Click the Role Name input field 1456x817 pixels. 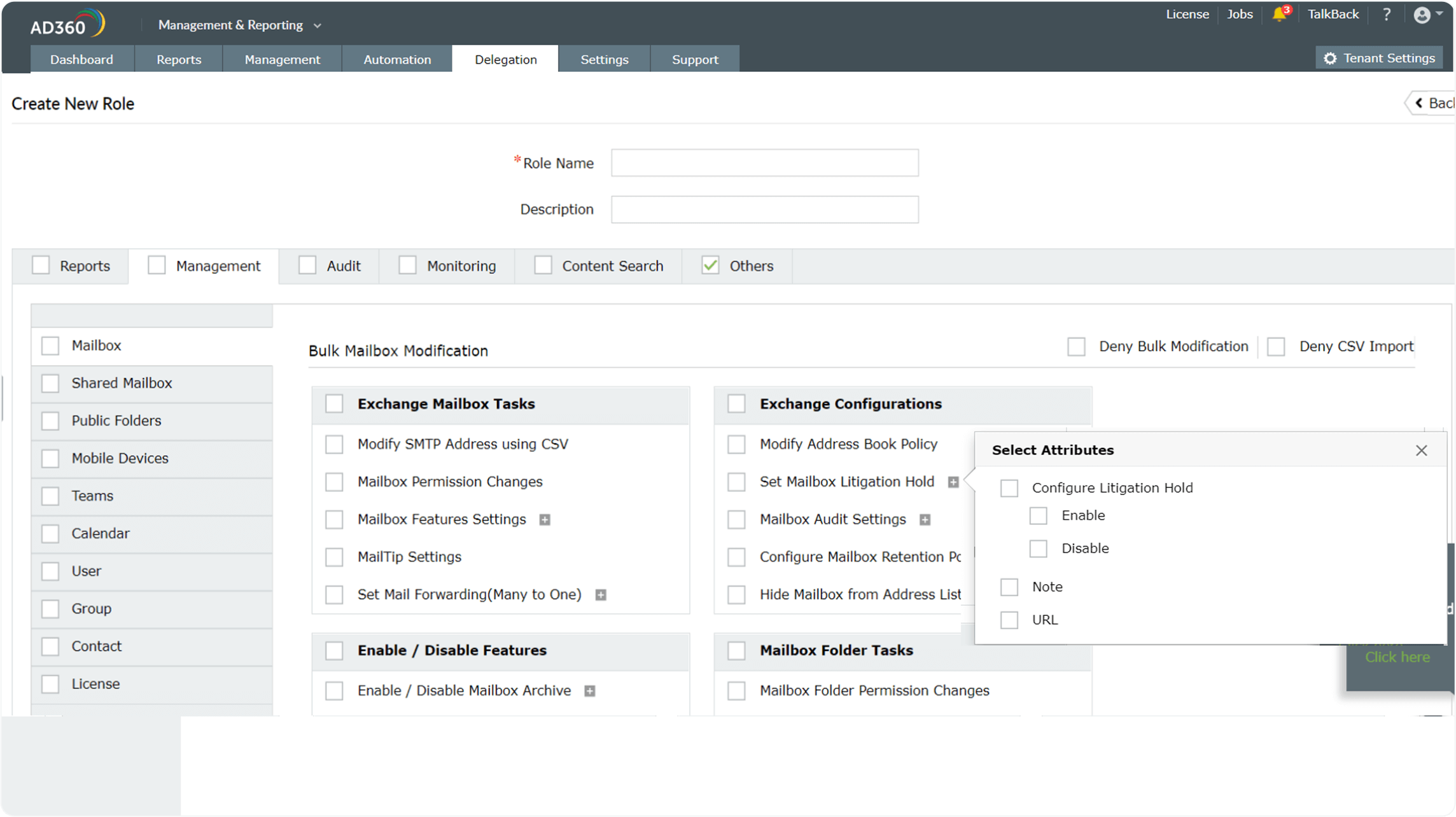764,163
